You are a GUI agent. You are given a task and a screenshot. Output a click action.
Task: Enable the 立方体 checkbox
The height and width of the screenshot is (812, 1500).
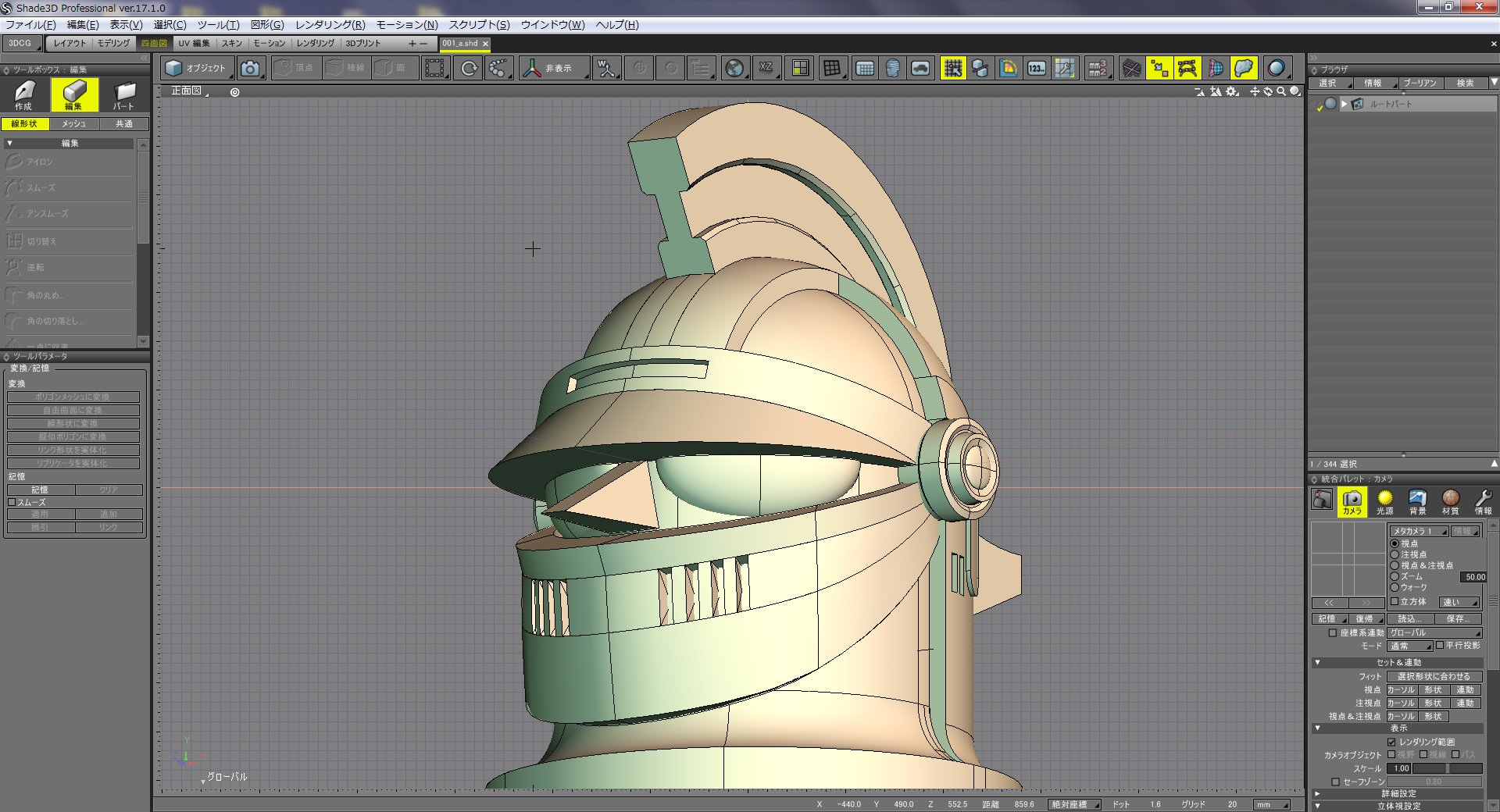click(1395, 601)
